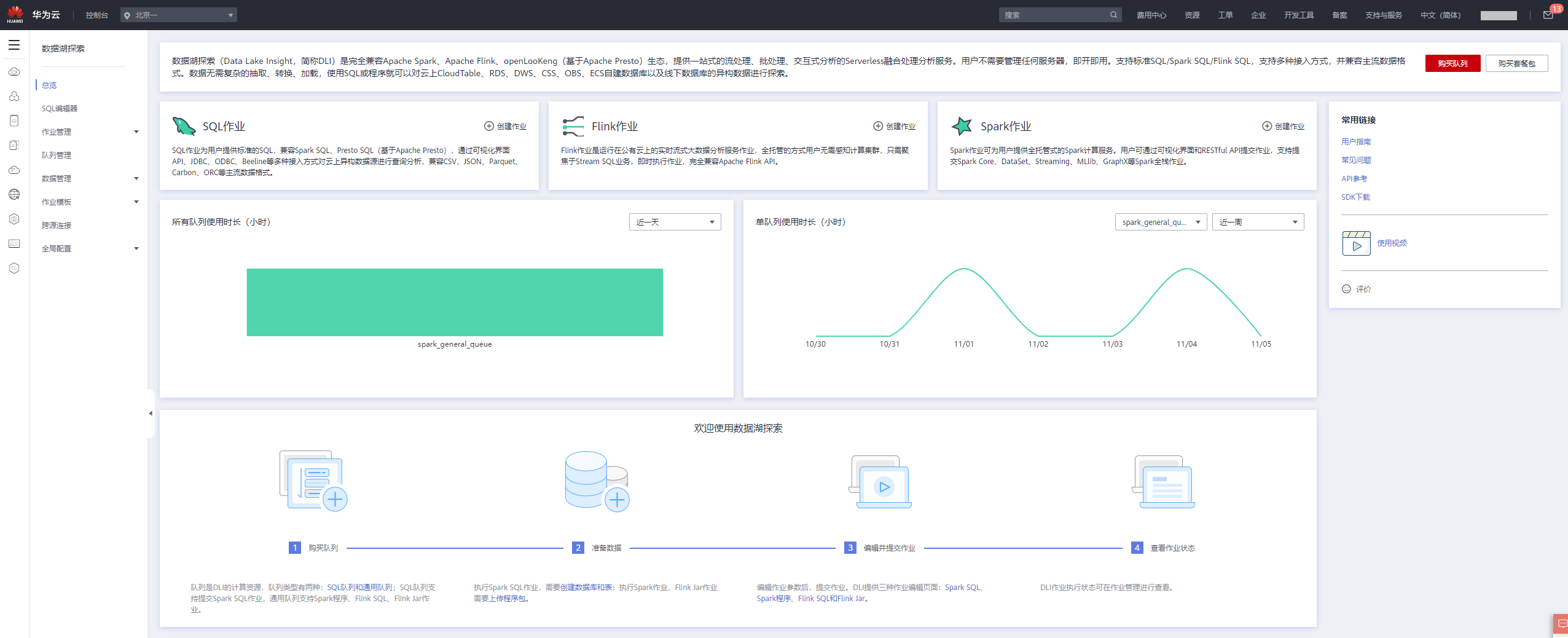This screenshot has height=638, width=1568.
Task: Click the 购买套餐包 button
Action: [x=1516, y=63]
